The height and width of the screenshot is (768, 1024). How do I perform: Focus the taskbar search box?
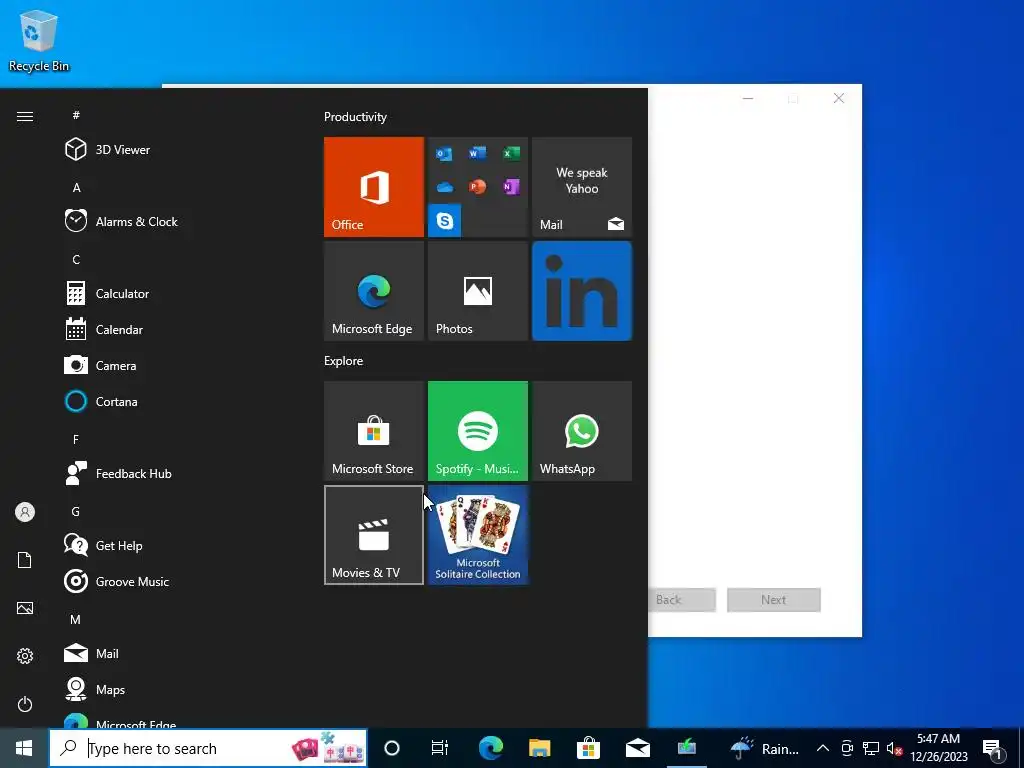(208, 748)
